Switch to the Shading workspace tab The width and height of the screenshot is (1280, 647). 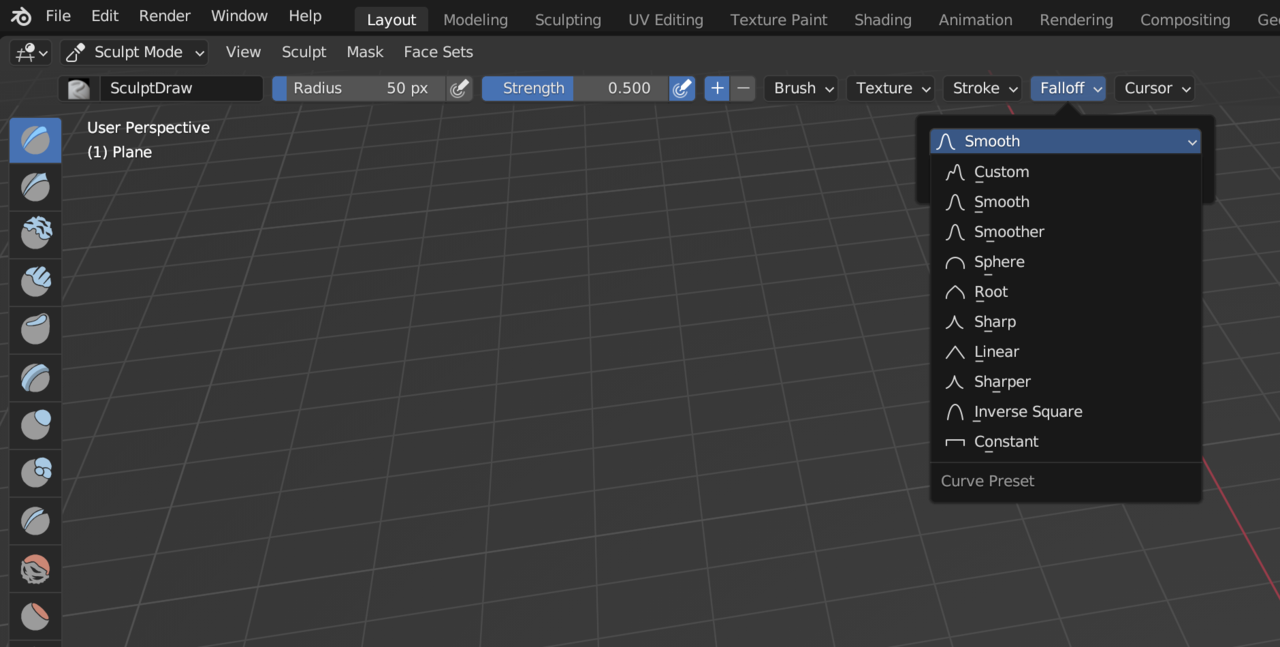click(884, 20)
